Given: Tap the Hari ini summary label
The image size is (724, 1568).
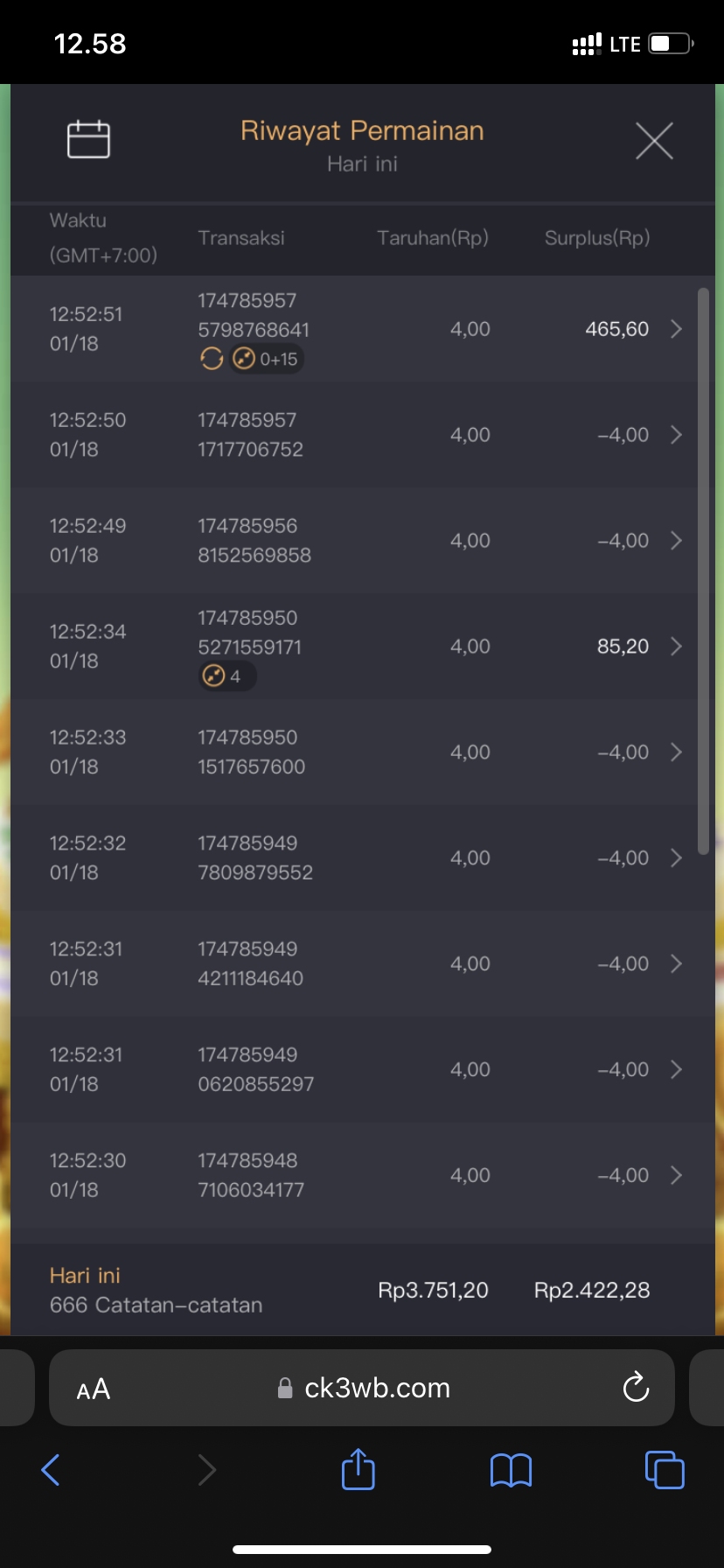Looking at the screenshot, I should tap(85, 1276).
